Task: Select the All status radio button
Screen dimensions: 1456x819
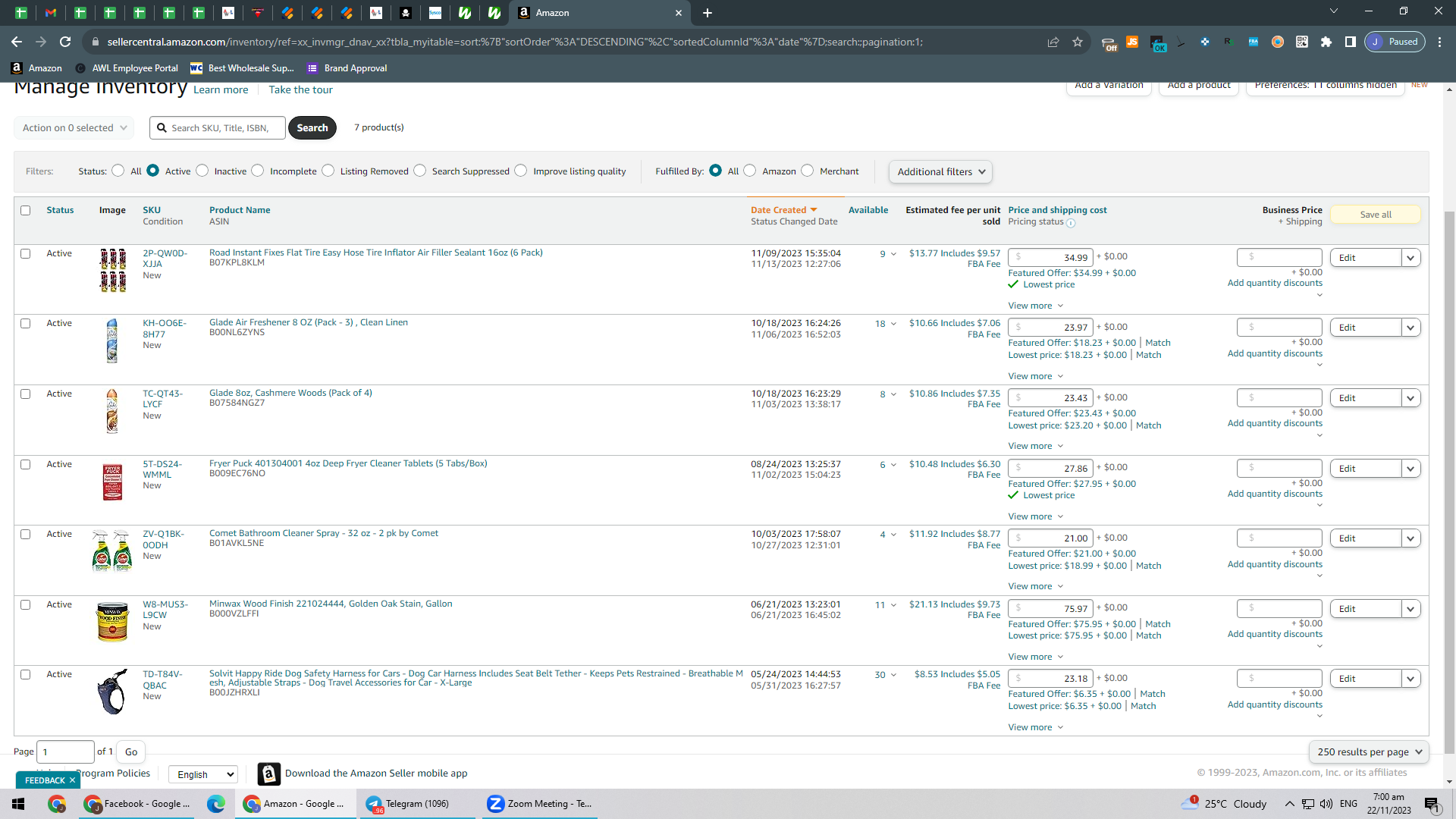Action: click(118, 171)
